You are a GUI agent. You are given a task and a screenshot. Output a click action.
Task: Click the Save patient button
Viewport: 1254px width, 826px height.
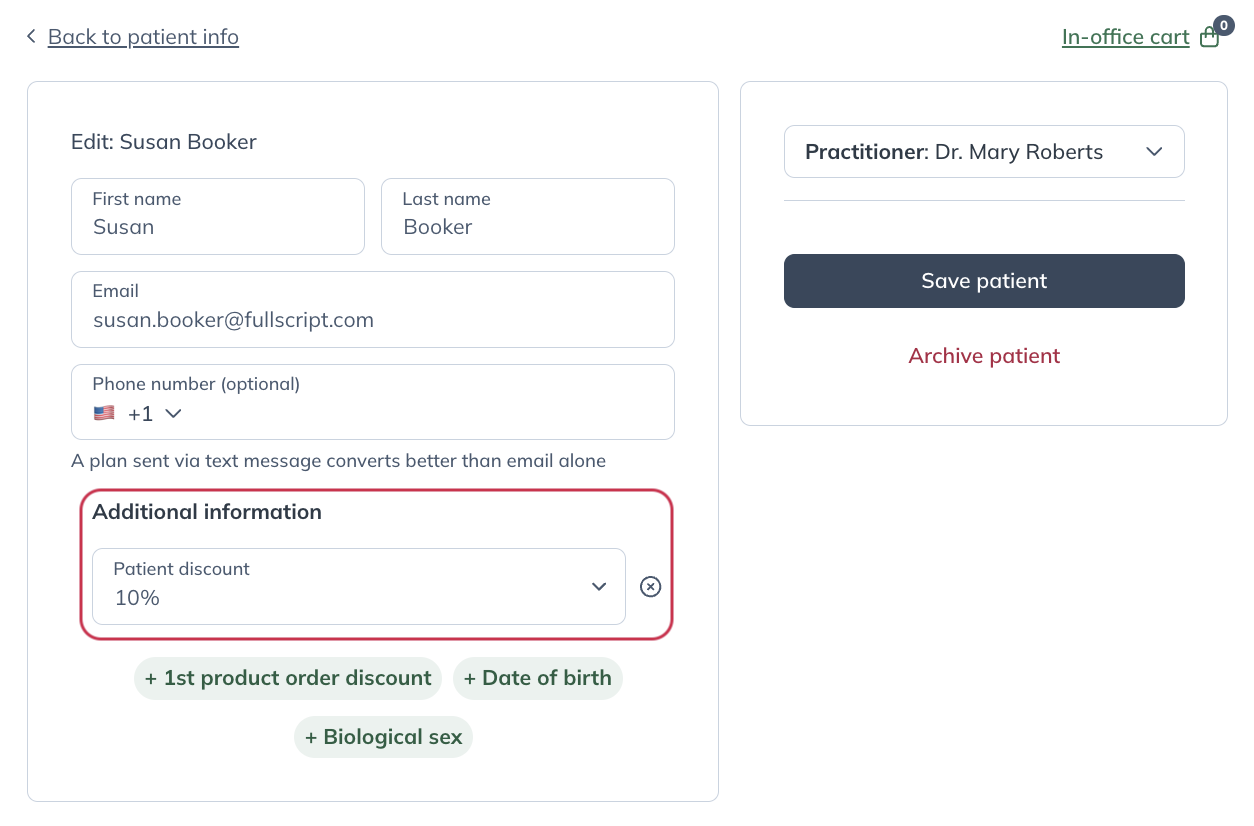pyautogui.click(x=984, y=281)
